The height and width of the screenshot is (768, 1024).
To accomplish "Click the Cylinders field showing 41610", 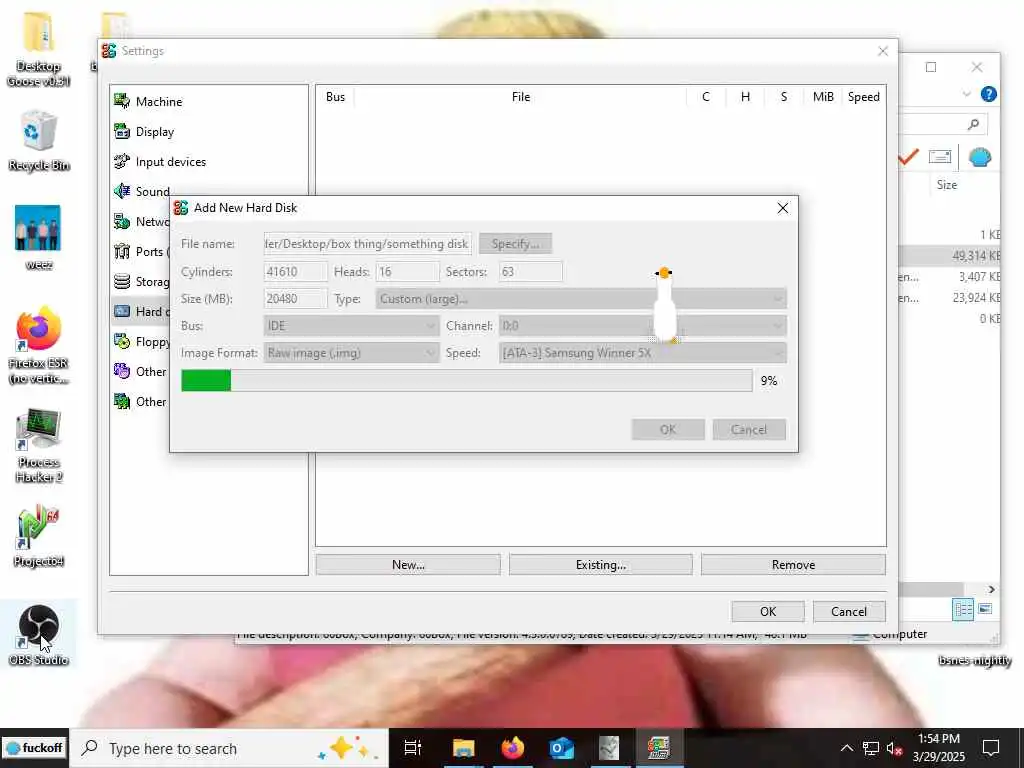I will point(296,272).
